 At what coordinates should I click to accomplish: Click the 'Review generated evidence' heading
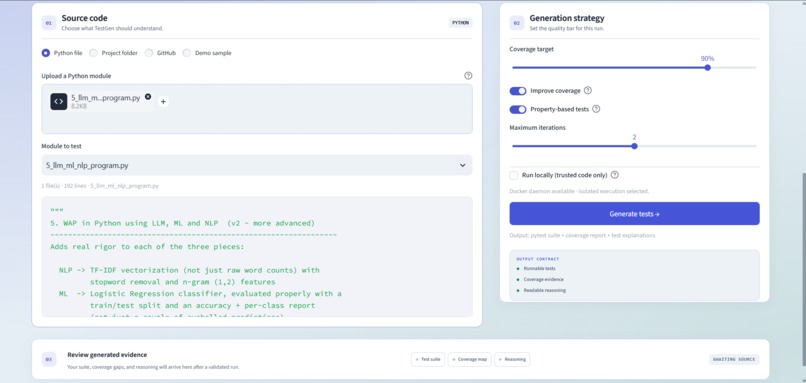click(x=107, y=355)
